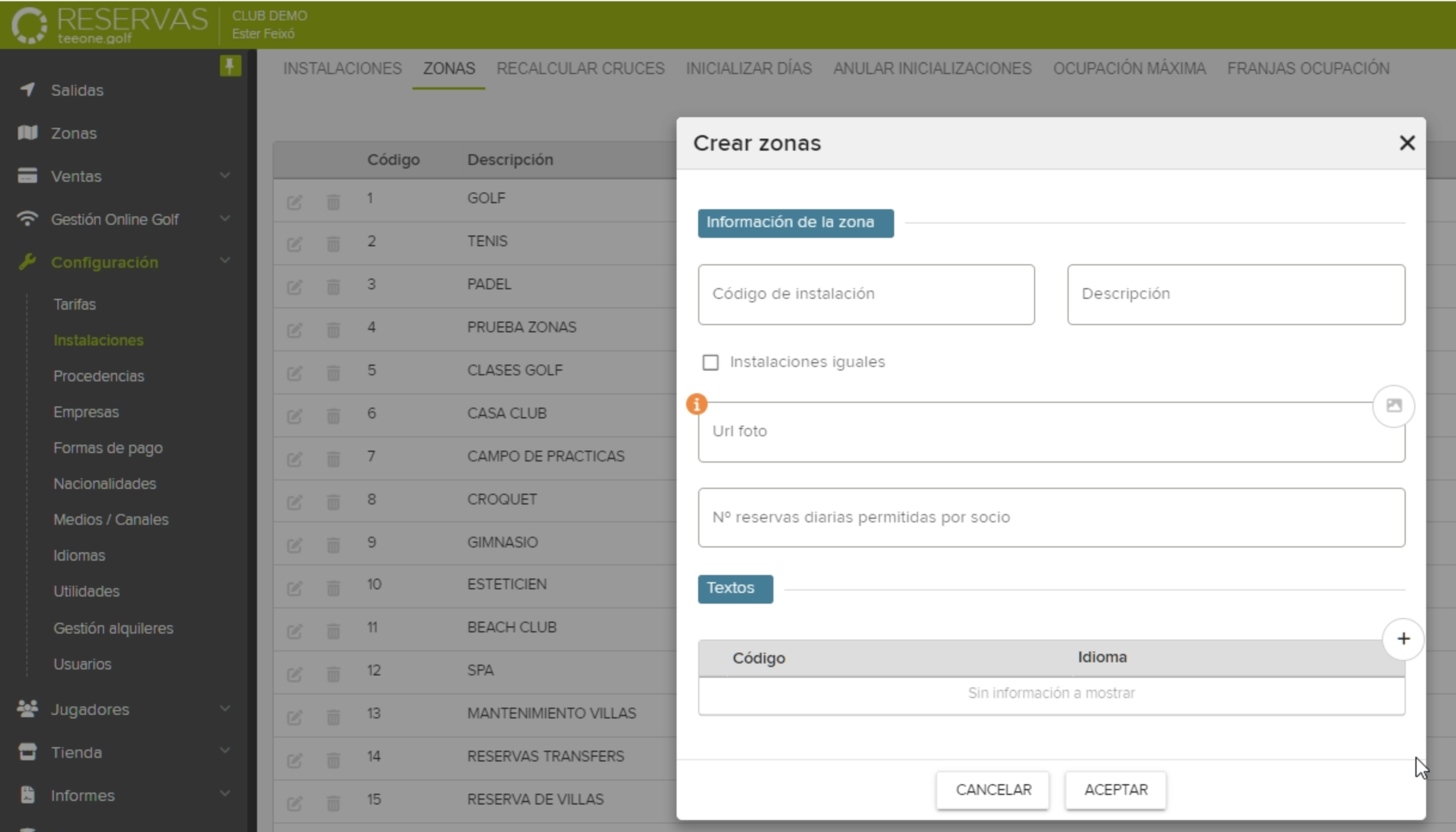1456x832 pixels.
Task: Open Formas de pago in sidebar
Action: coord(108,448)
